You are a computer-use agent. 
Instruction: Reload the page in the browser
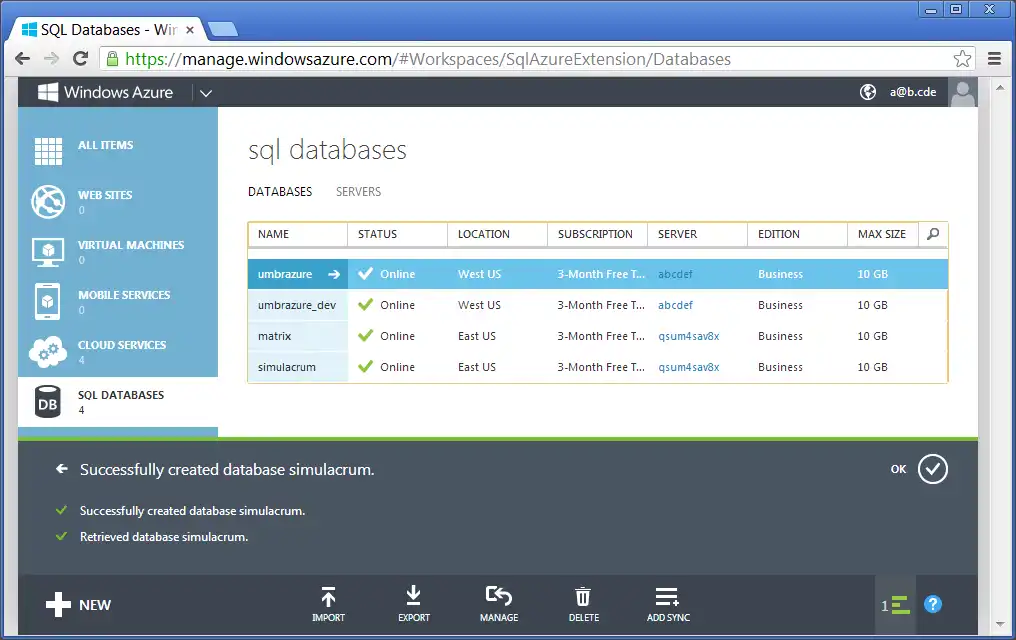tap(80, 59)
